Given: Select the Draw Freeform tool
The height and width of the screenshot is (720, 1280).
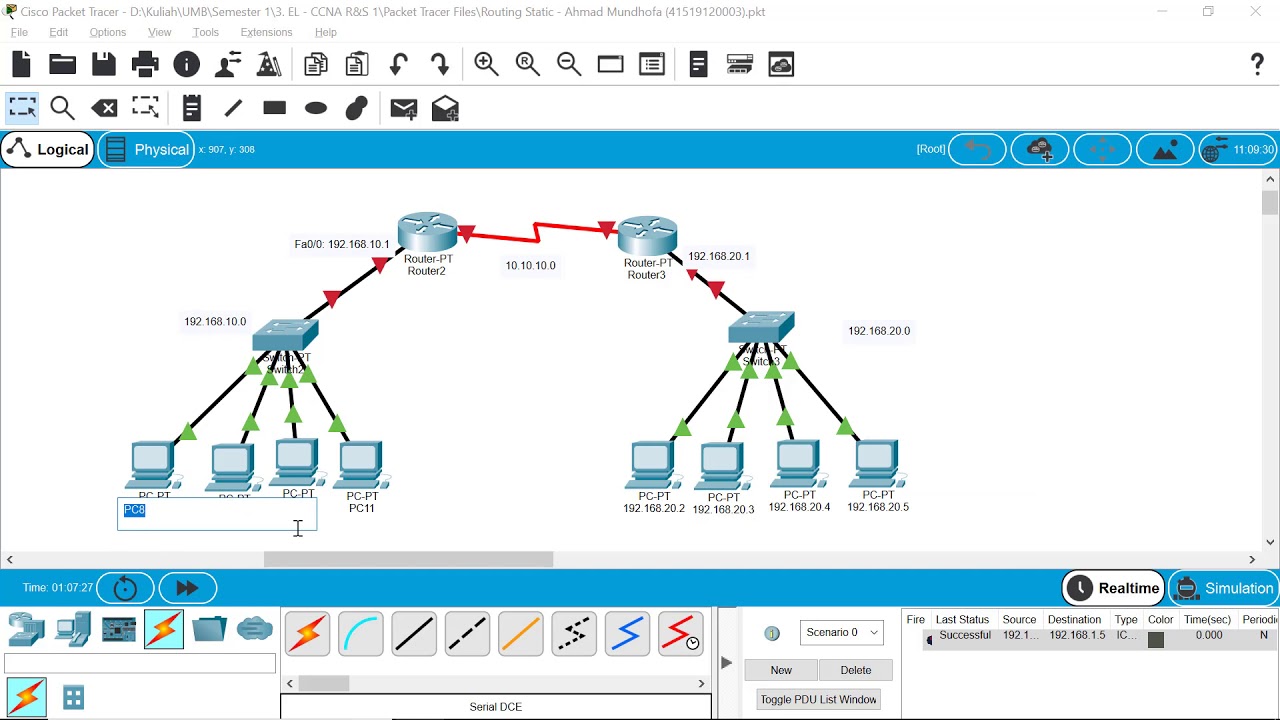Looking at the screenshot, I should 357,108.
